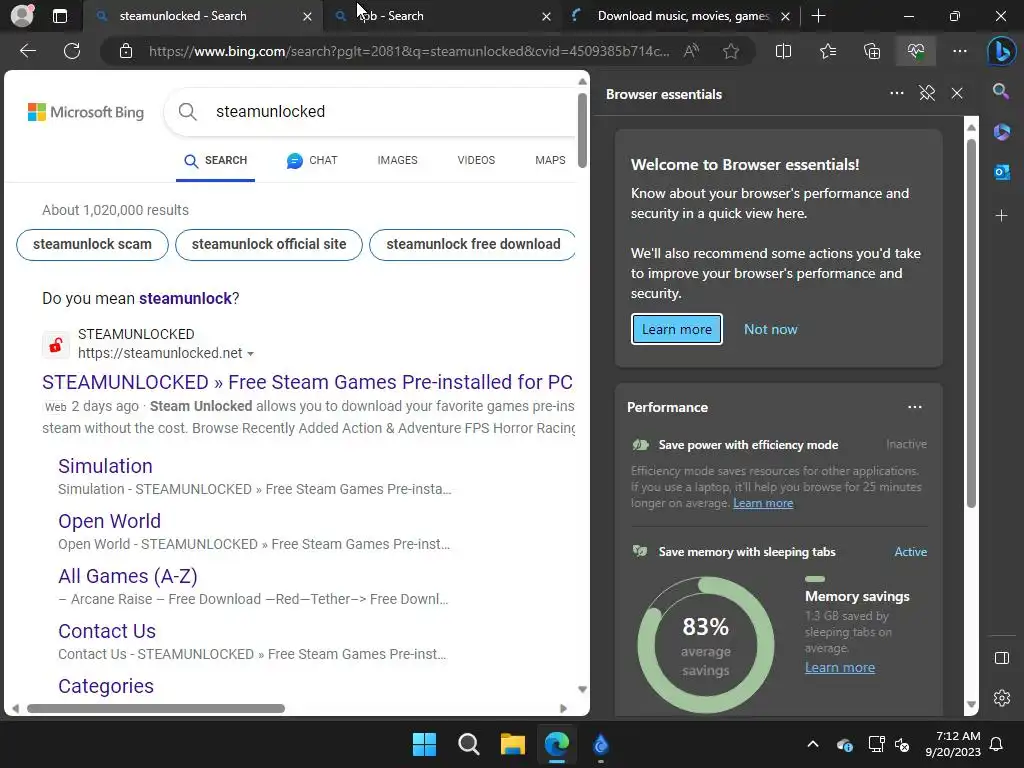The width and height of the screenshot is (1024, 768).
Task: Add this page to favorites star
Action: tap(731, 51)
